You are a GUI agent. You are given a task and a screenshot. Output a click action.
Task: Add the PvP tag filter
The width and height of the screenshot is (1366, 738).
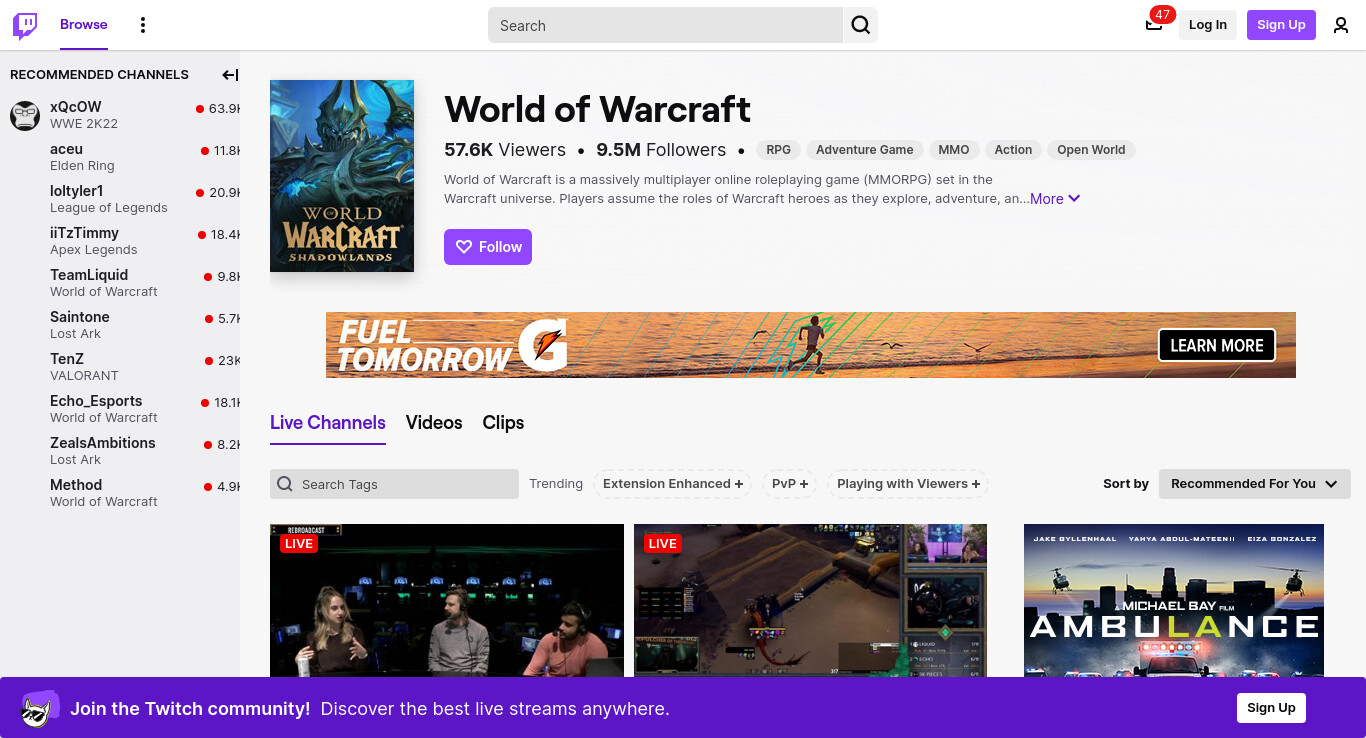(790, 484)
